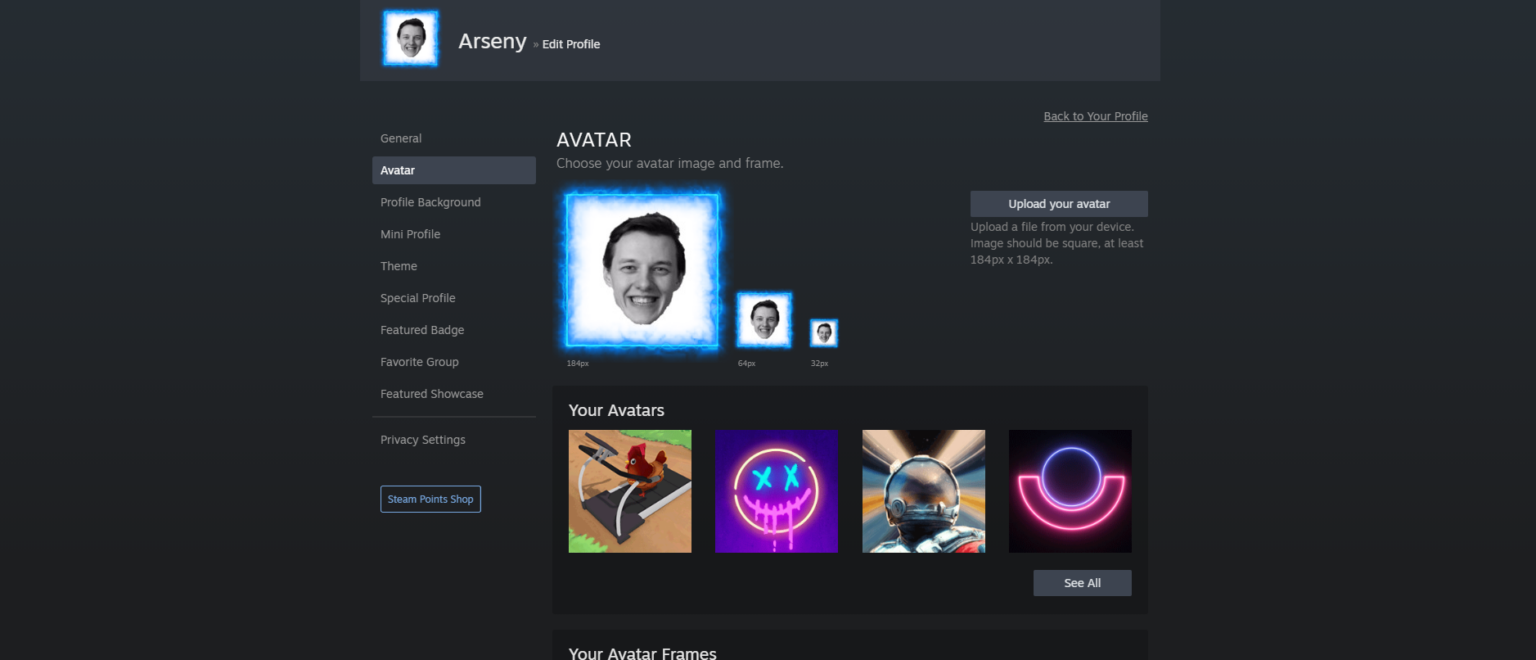1536x660 pixels.
Task: Follow the Back to Your Profile link
Action: 1095,116
